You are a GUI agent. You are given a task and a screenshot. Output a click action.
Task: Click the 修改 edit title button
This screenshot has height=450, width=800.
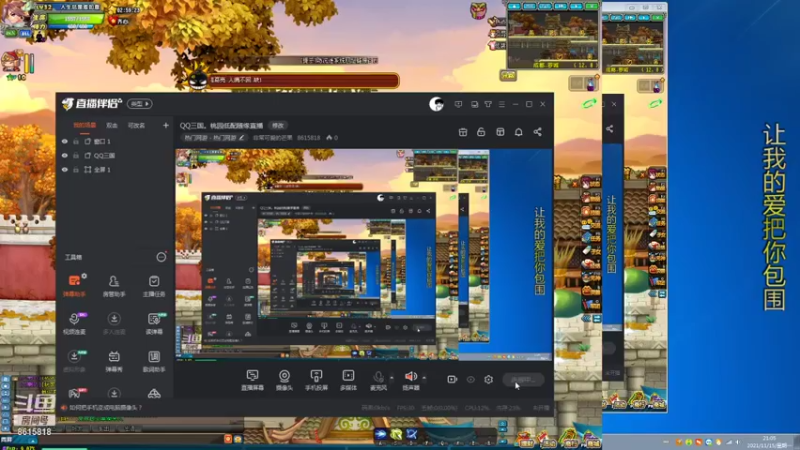pyautogui.click(x=278, y=126)
